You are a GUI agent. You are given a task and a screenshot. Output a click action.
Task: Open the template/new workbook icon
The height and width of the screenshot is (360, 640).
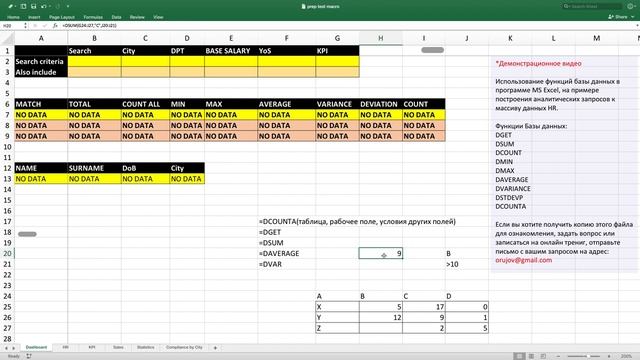click(23, 7)
